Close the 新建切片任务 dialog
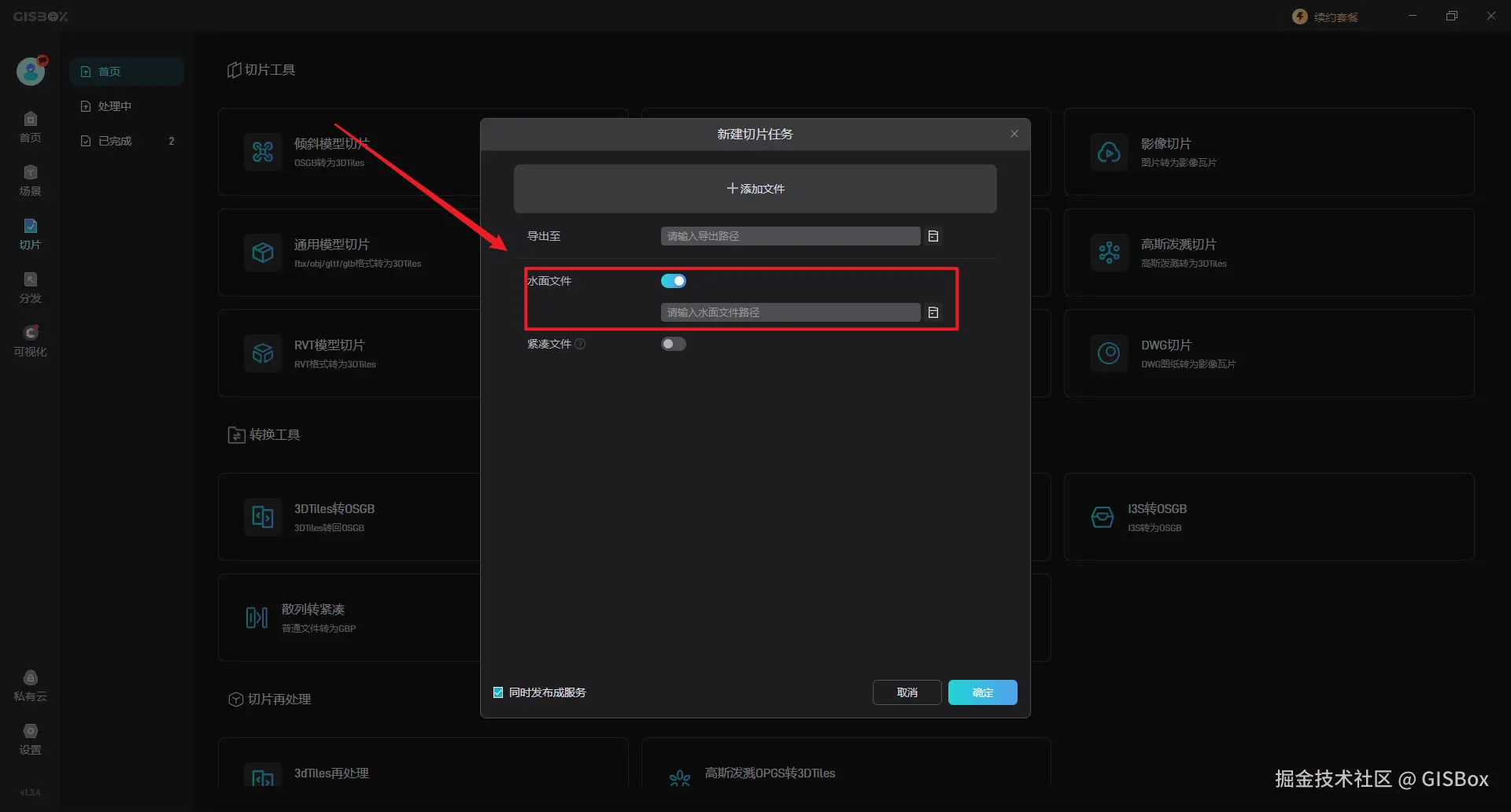Viewport: 1511px width, 812px height. pyautogui.click(x=1014, y=134)
